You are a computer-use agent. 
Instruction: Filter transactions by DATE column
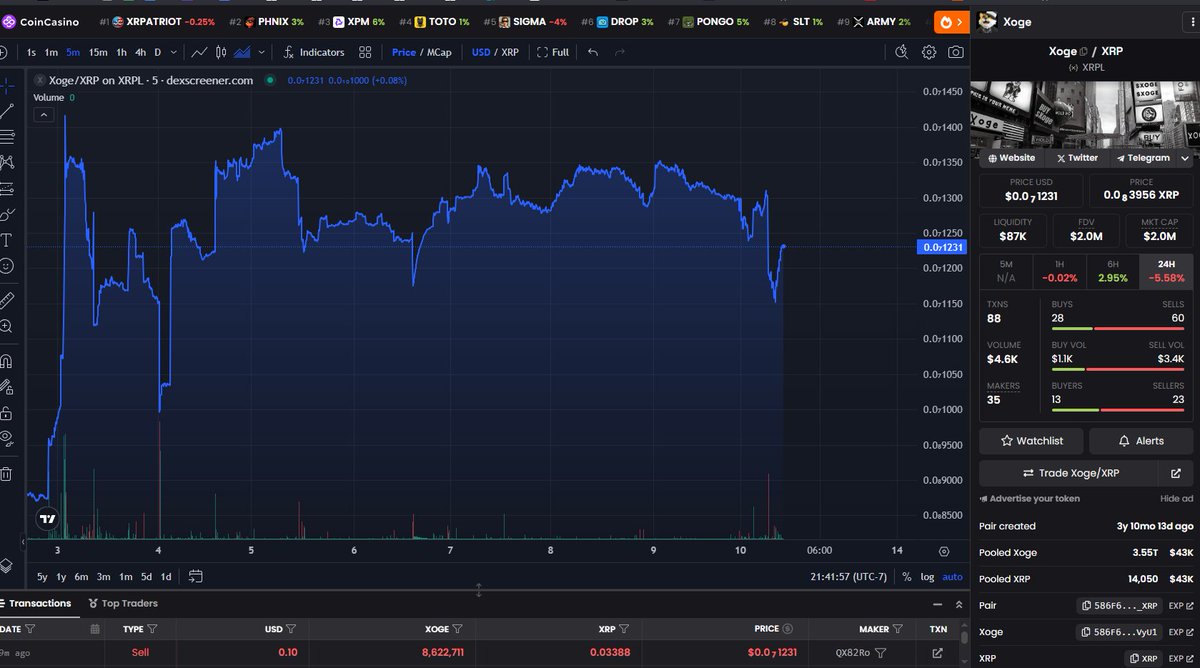coord(31,629)
